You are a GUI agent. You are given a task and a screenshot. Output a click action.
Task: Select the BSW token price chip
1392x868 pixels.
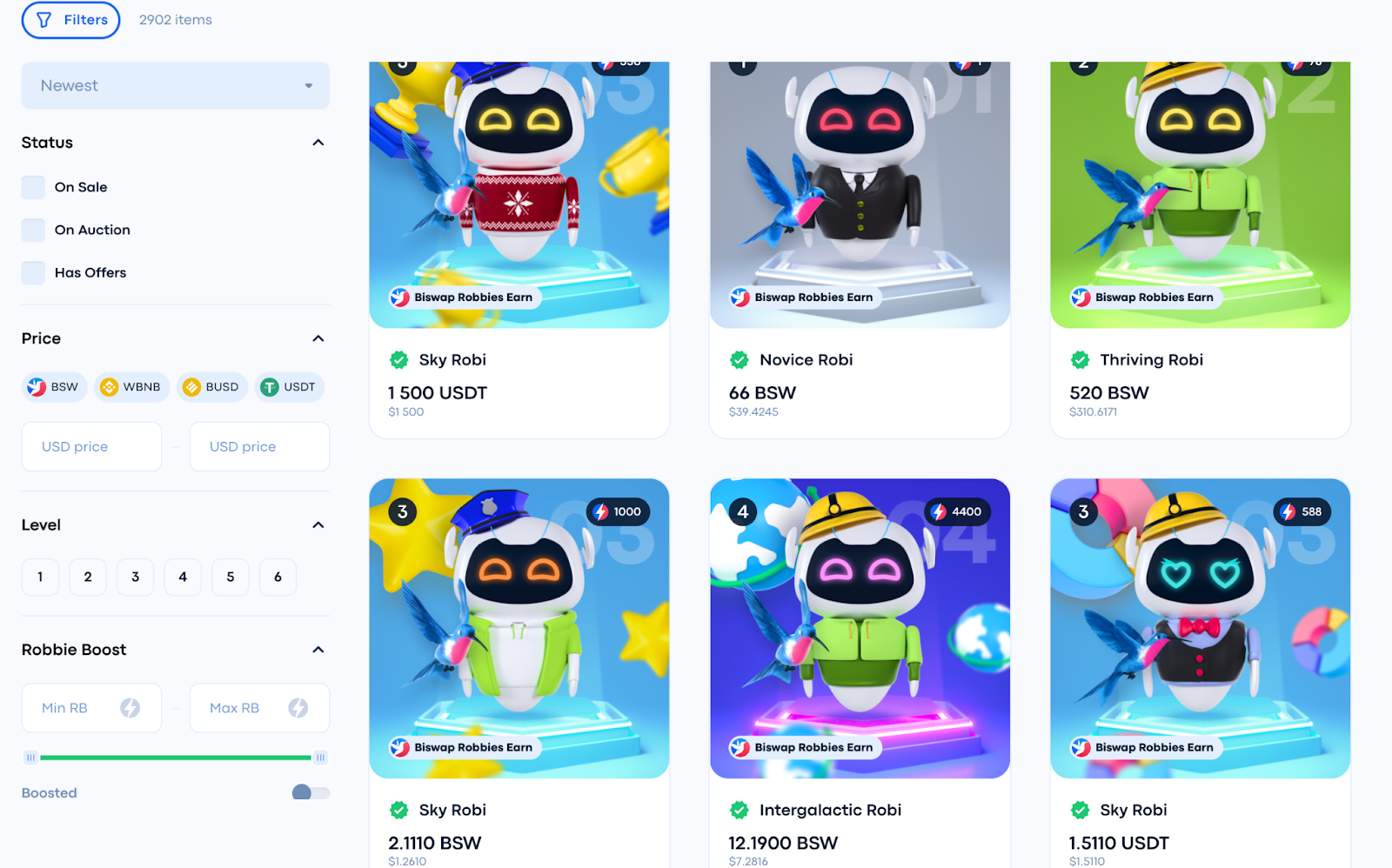tap(54, 387)
